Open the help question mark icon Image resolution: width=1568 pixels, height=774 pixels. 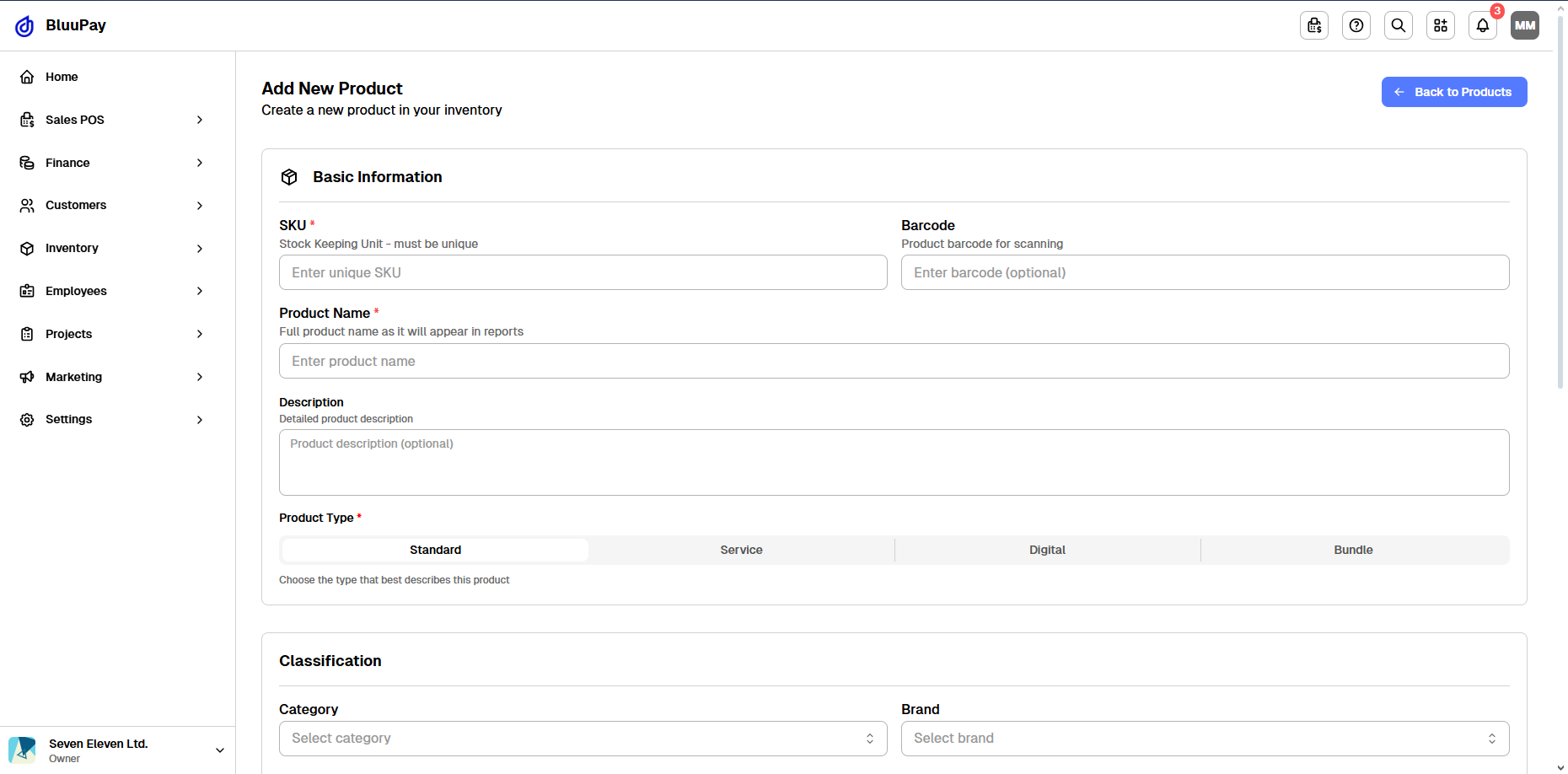(x=1356, y=25)
